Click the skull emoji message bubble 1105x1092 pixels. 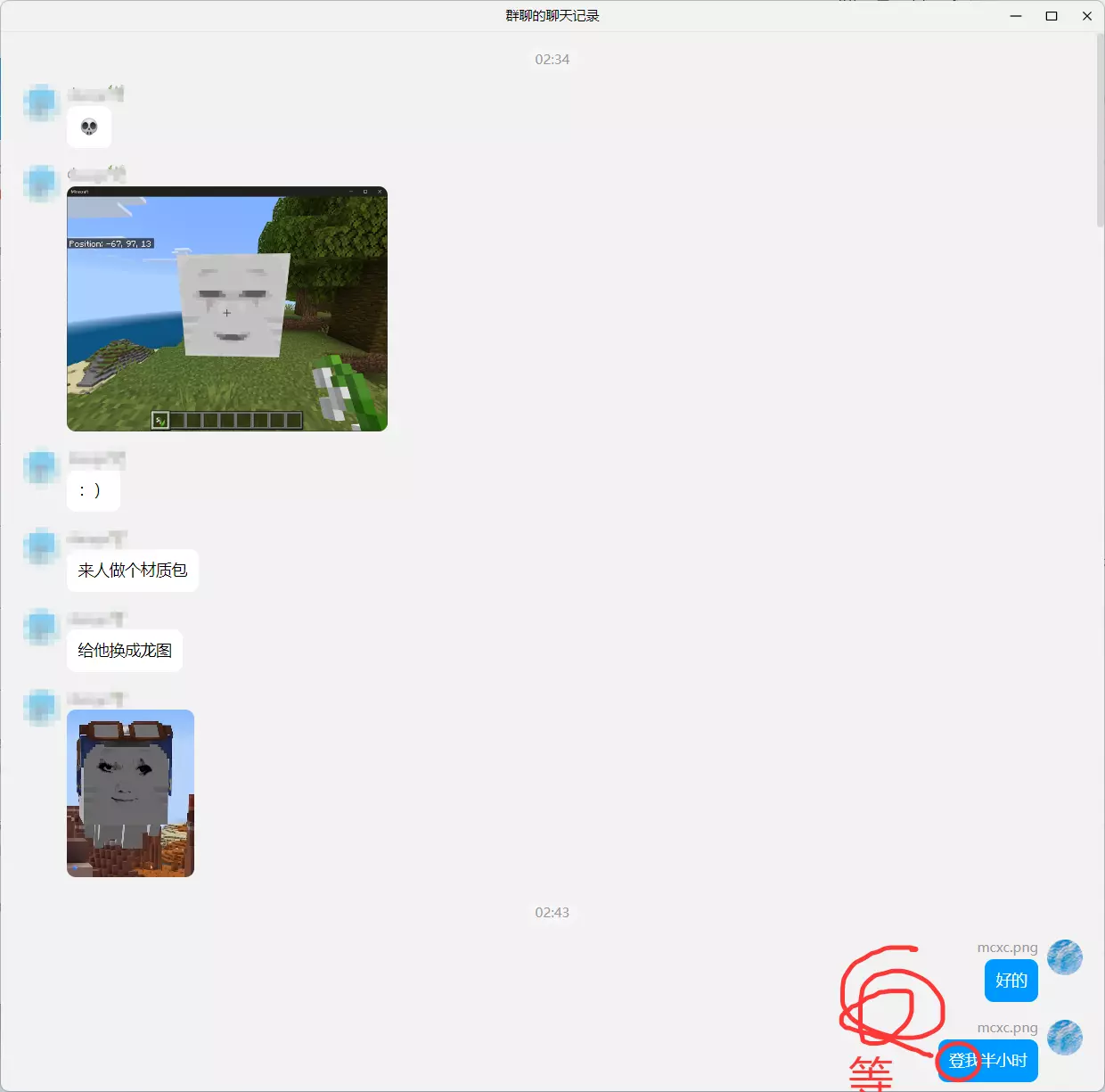click(x=89, y=127)
